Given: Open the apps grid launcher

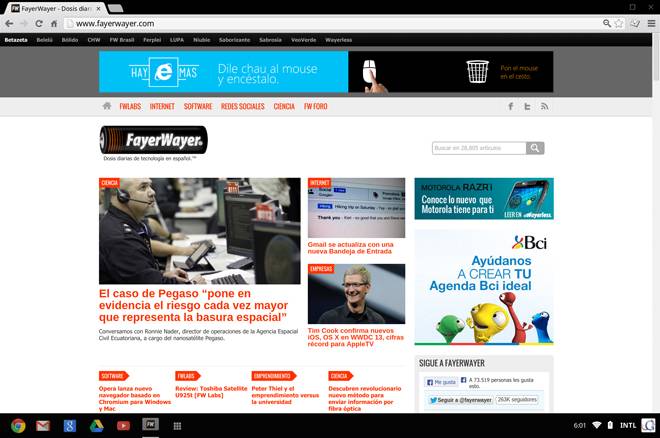Looking at the screenshot, I should 178,426.
